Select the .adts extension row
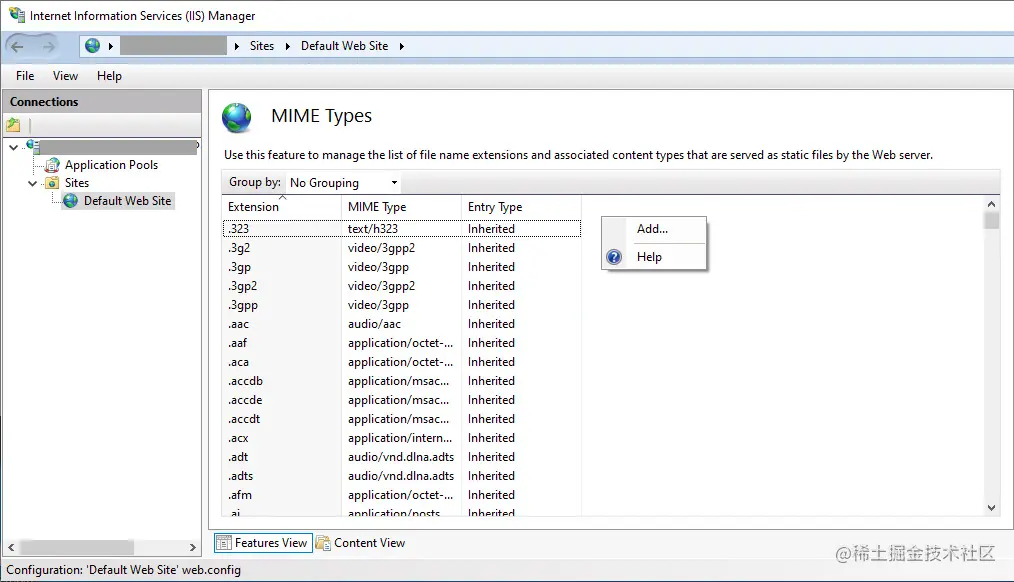Image resolution: width=1014 pixels, height=582 pixels. pyautogui.click(x=402, y=476)
